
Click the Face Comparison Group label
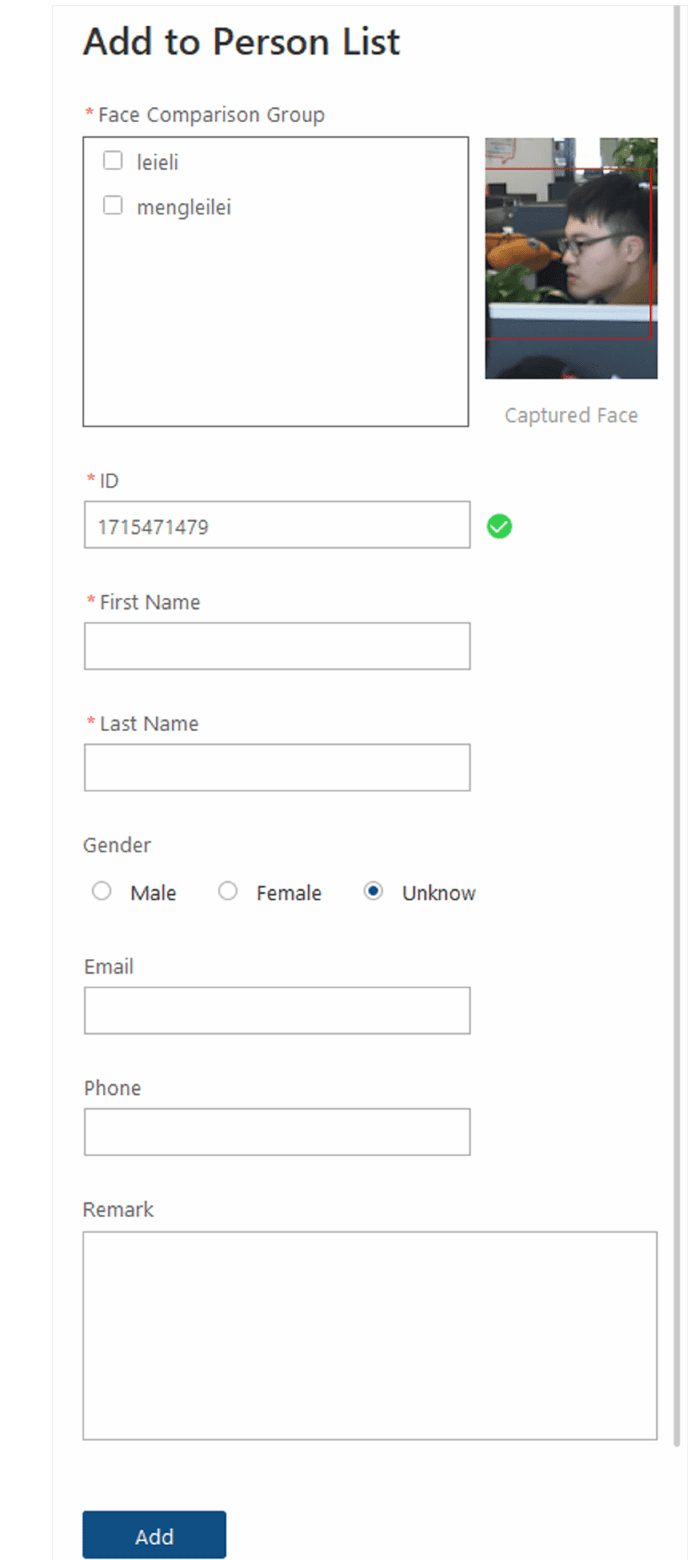tap(211, 115)
